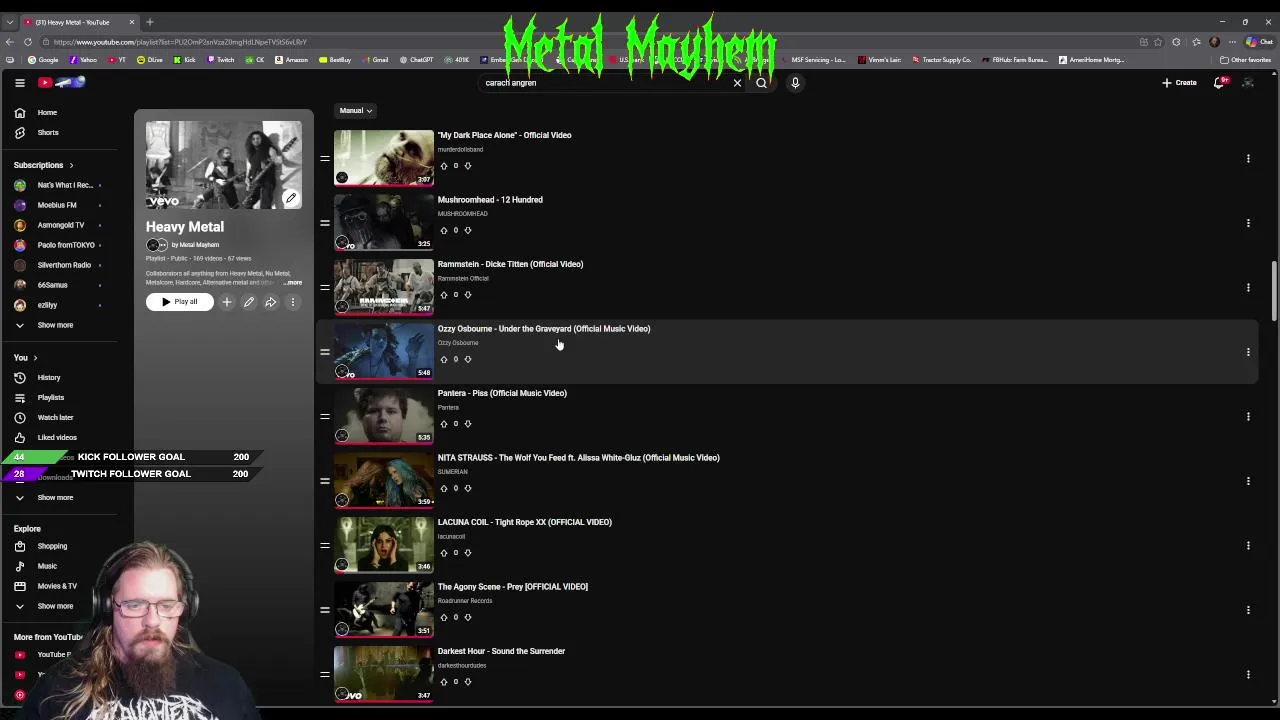
Task: Upvote LACUNA COIL - Tight Rope XX
Action: [444, 553]
